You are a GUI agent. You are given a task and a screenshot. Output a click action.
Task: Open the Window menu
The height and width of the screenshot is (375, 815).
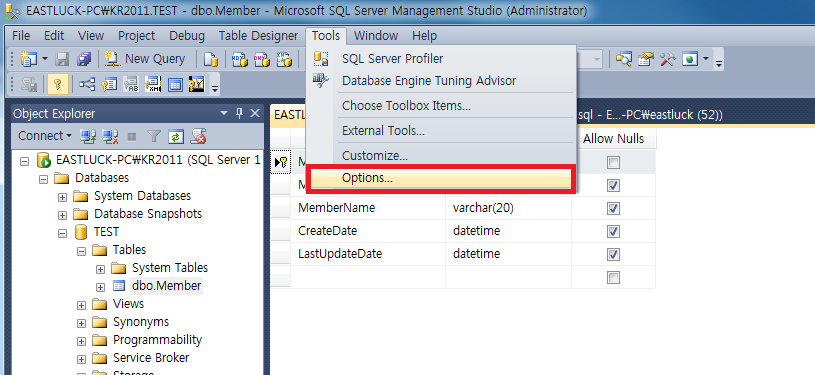tap(376, 36)
